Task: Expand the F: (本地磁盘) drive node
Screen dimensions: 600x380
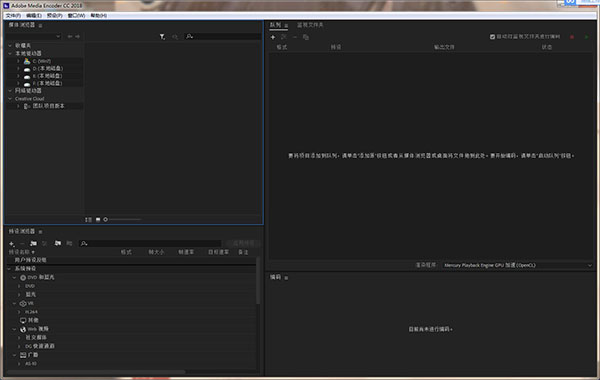Action: [x=18, y=83]
